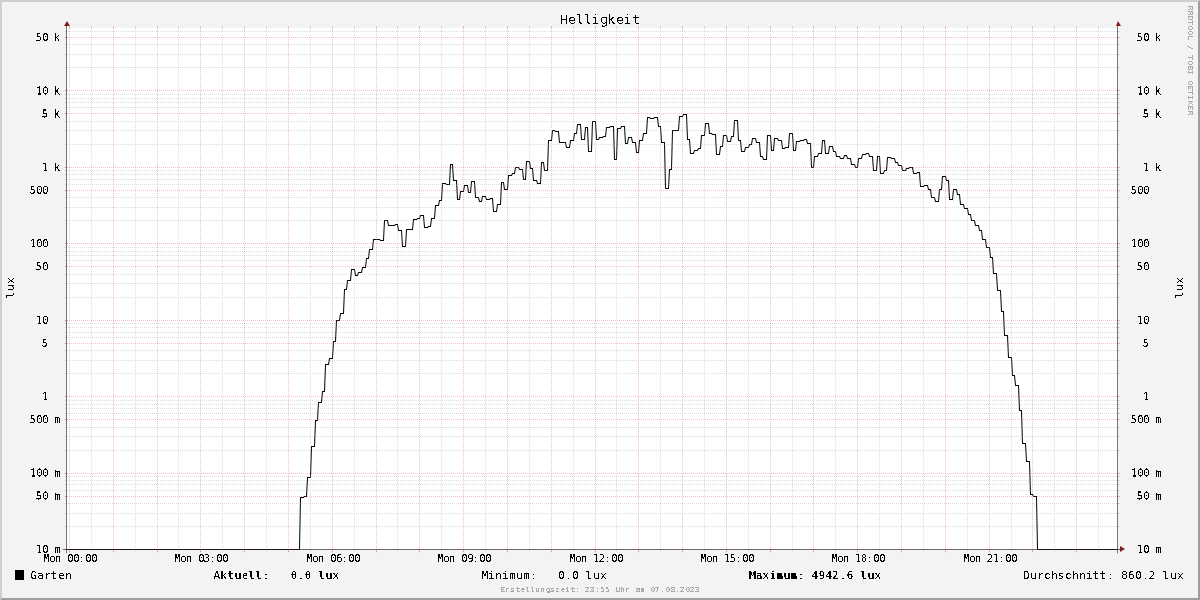Select x-axis label 'Mon 03:00'
This screenshot has height=600, width=1200.
201,558
